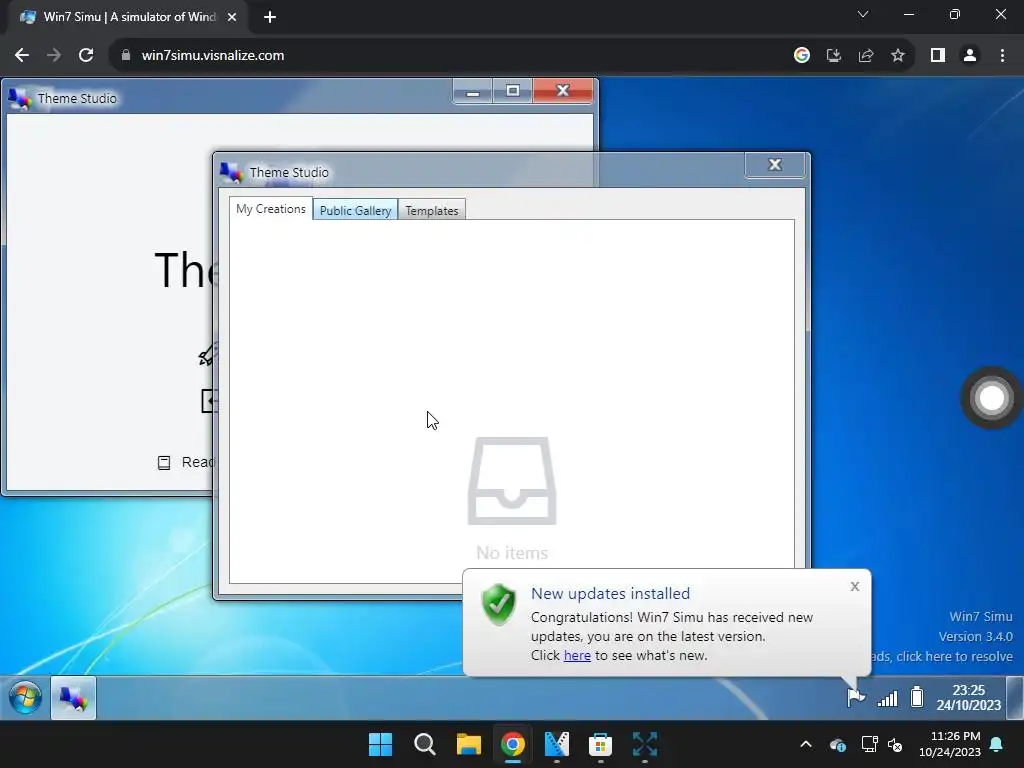
Task: Open Microsoft Store from taskbar
Action: tap(600, 744)
